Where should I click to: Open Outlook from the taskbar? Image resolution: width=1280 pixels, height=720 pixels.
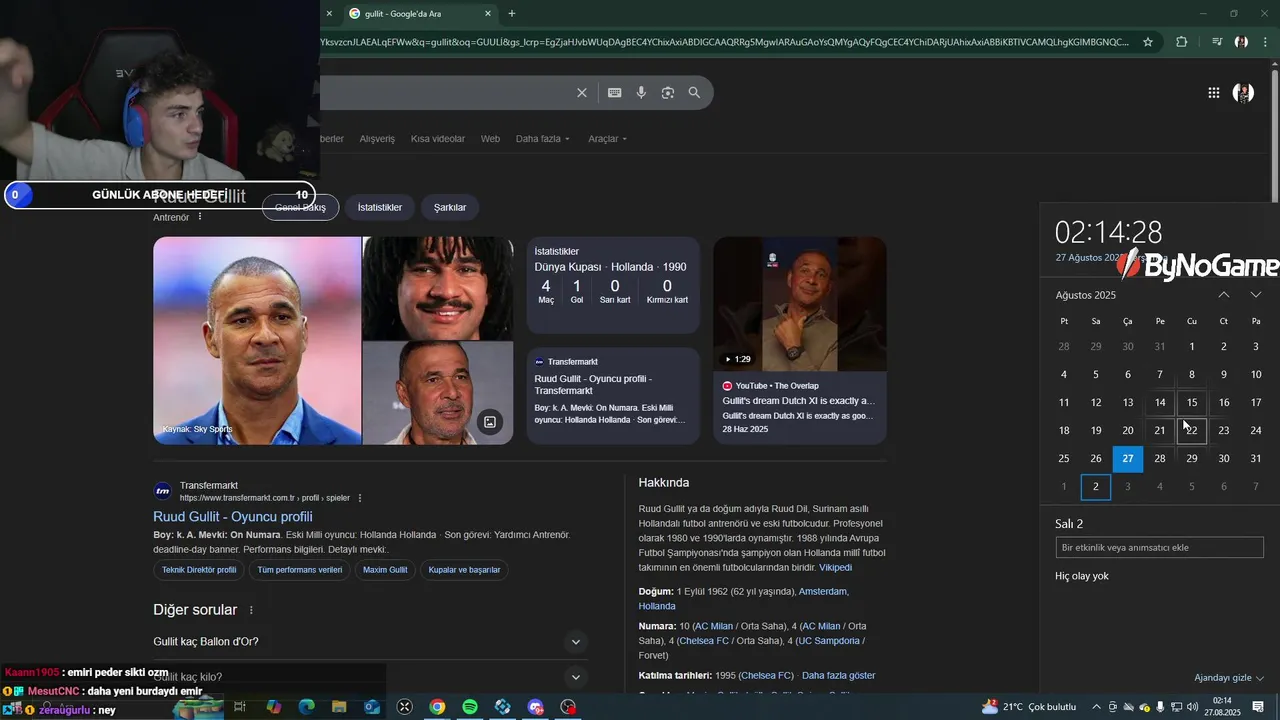(372, 707)
